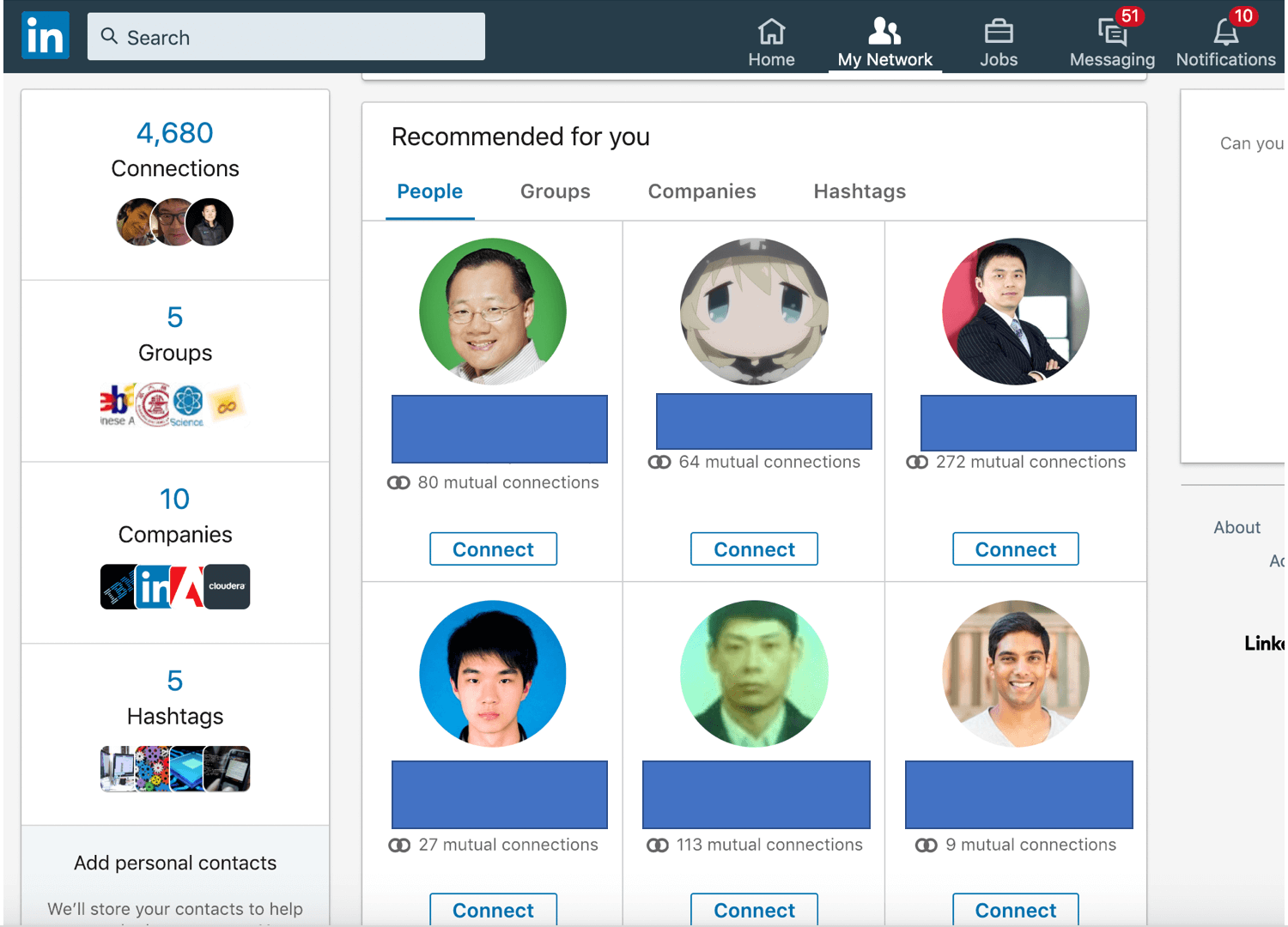Screen dimensions: 1288x927
Task: Click the My Network people icon
Action: 884,33
